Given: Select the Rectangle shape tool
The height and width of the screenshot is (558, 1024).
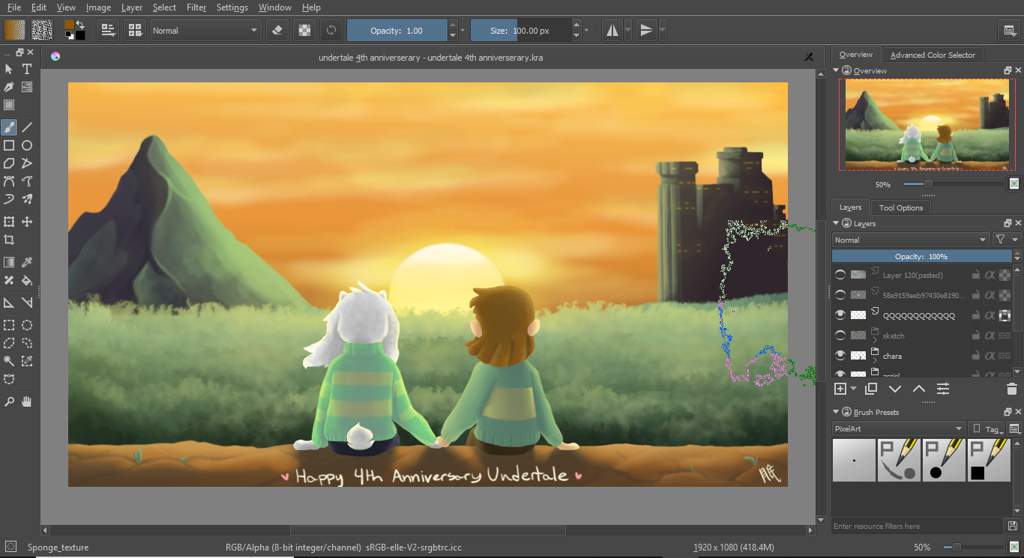Looking at the screenshot, I should point(9,146).
